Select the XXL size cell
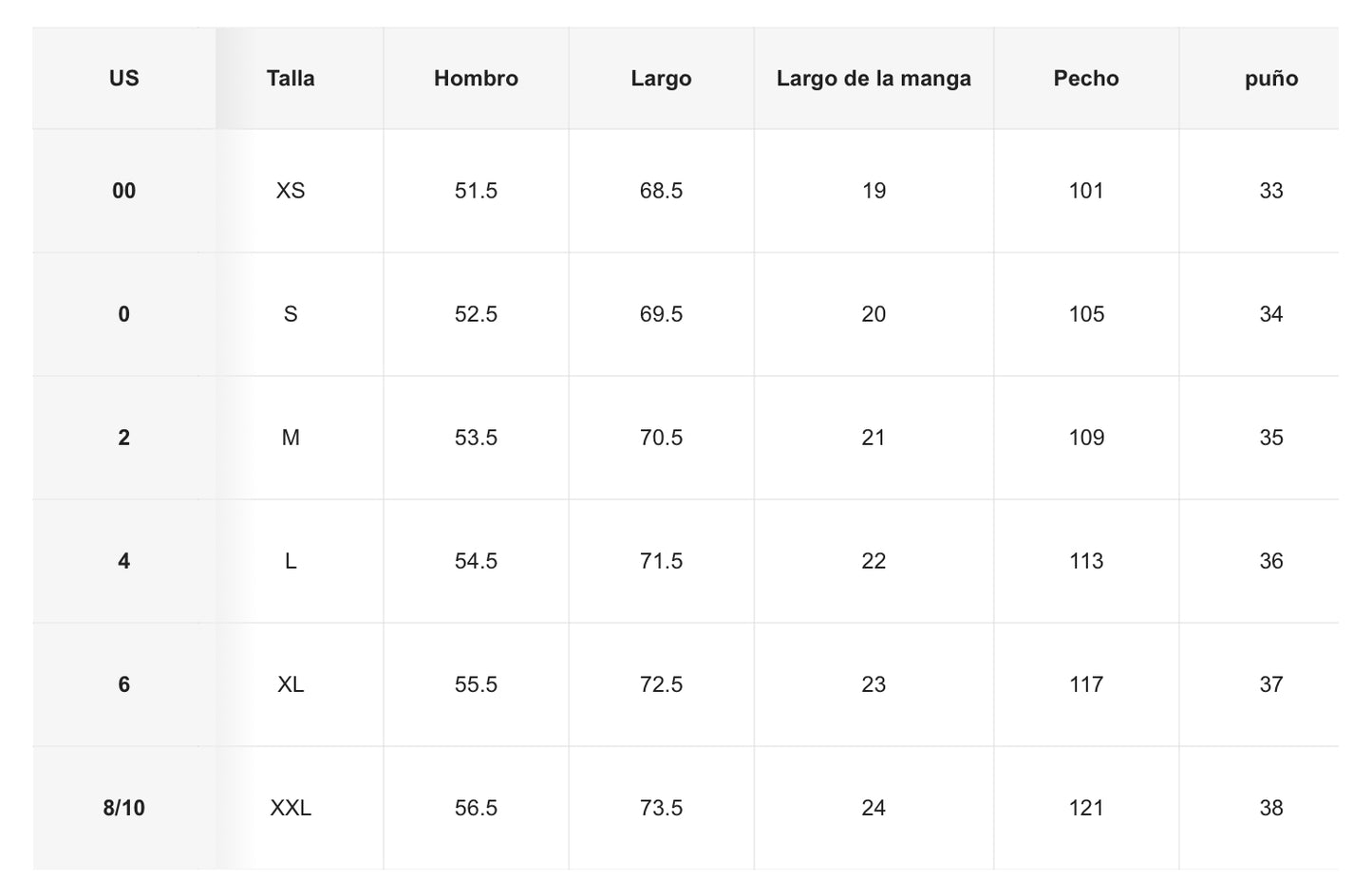The height and width of the screenshot is (878, 1372). 291,808
